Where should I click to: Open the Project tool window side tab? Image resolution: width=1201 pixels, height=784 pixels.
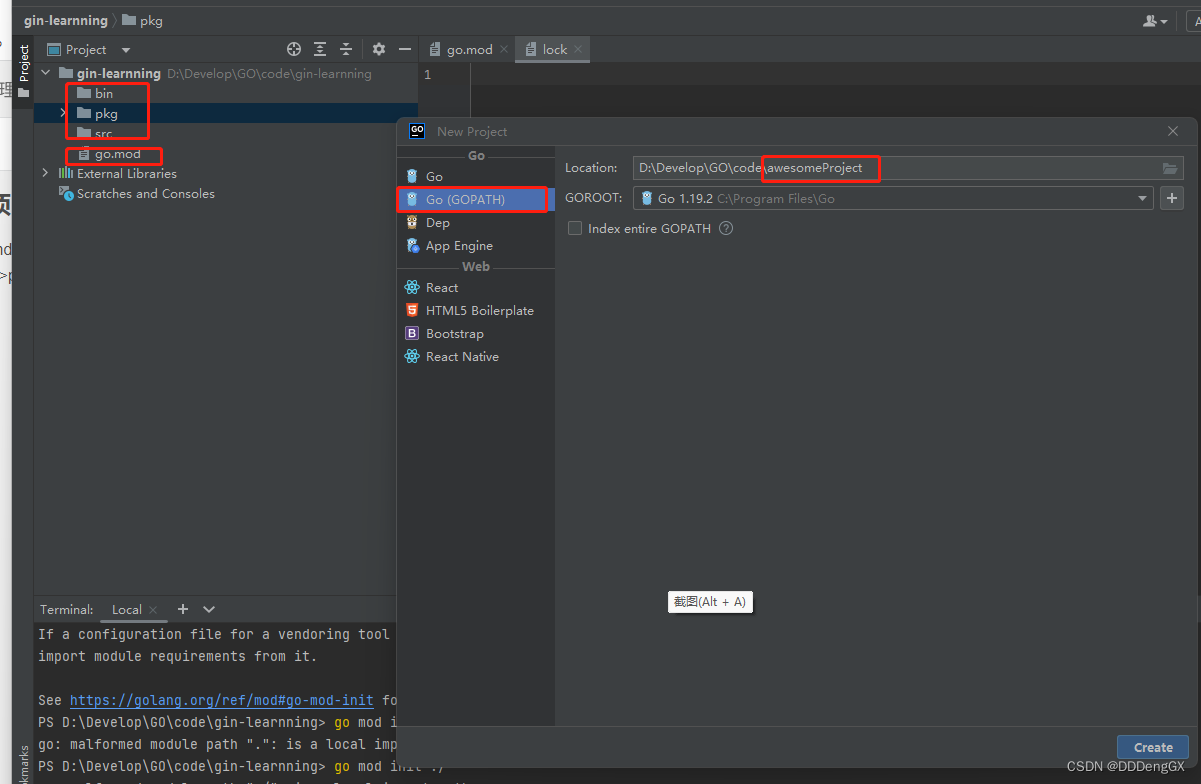point(24,71)
